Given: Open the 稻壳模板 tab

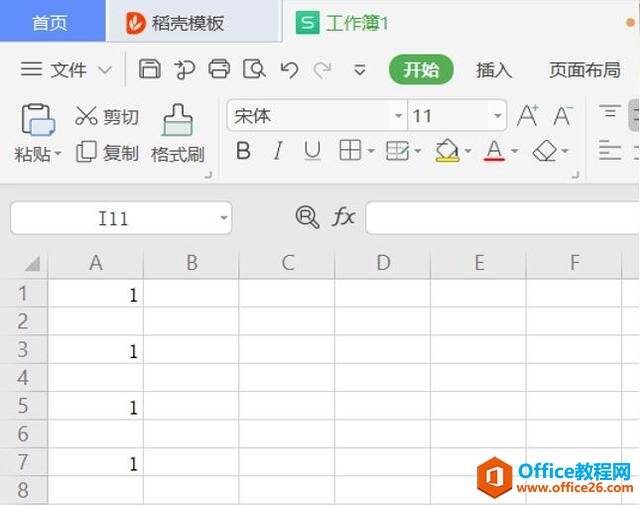Looking at the screenshot, I should point(194,22).
